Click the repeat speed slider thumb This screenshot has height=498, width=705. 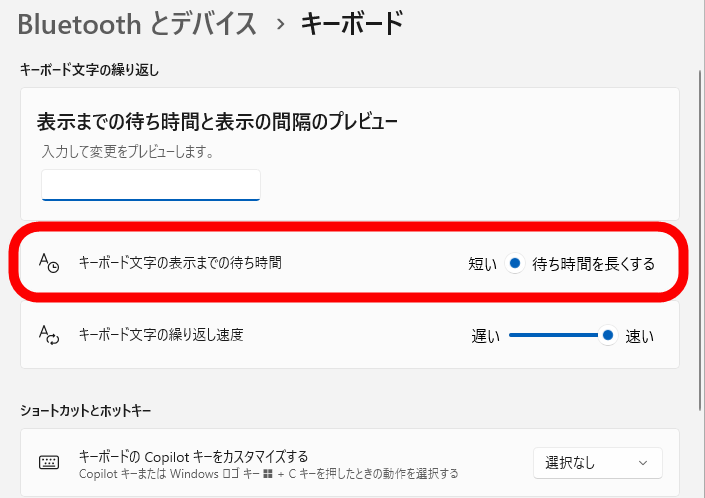click(608, 336)
